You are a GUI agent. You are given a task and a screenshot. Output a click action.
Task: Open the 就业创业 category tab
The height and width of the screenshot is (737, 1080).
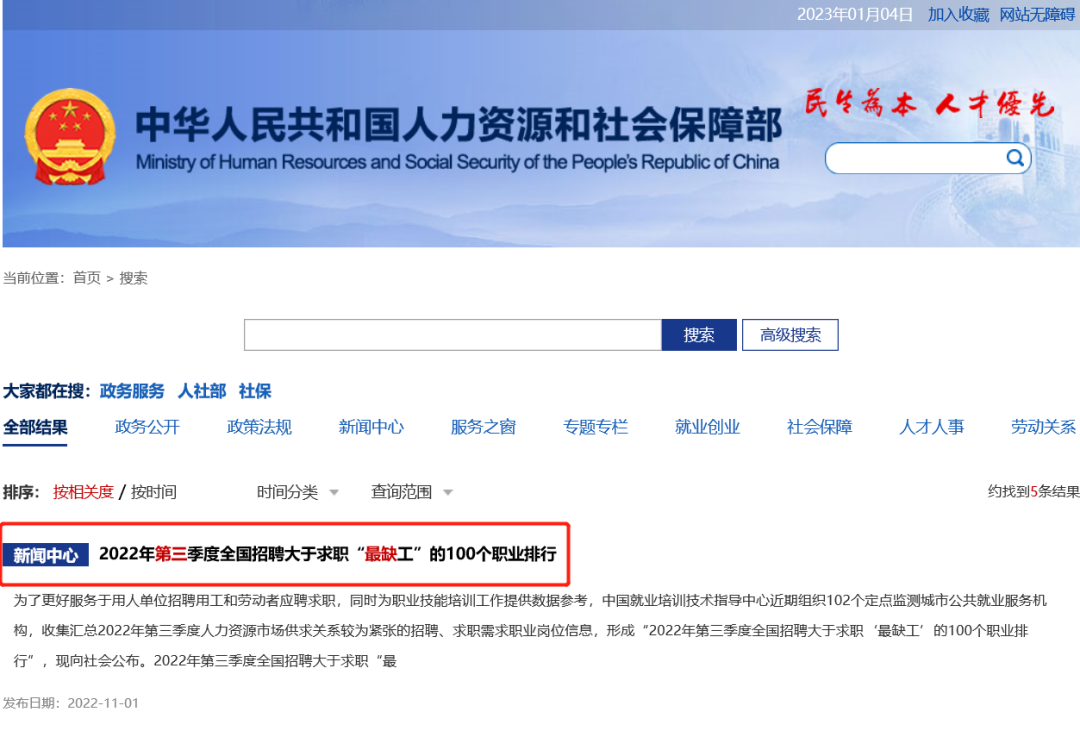(x=707, y=426)
